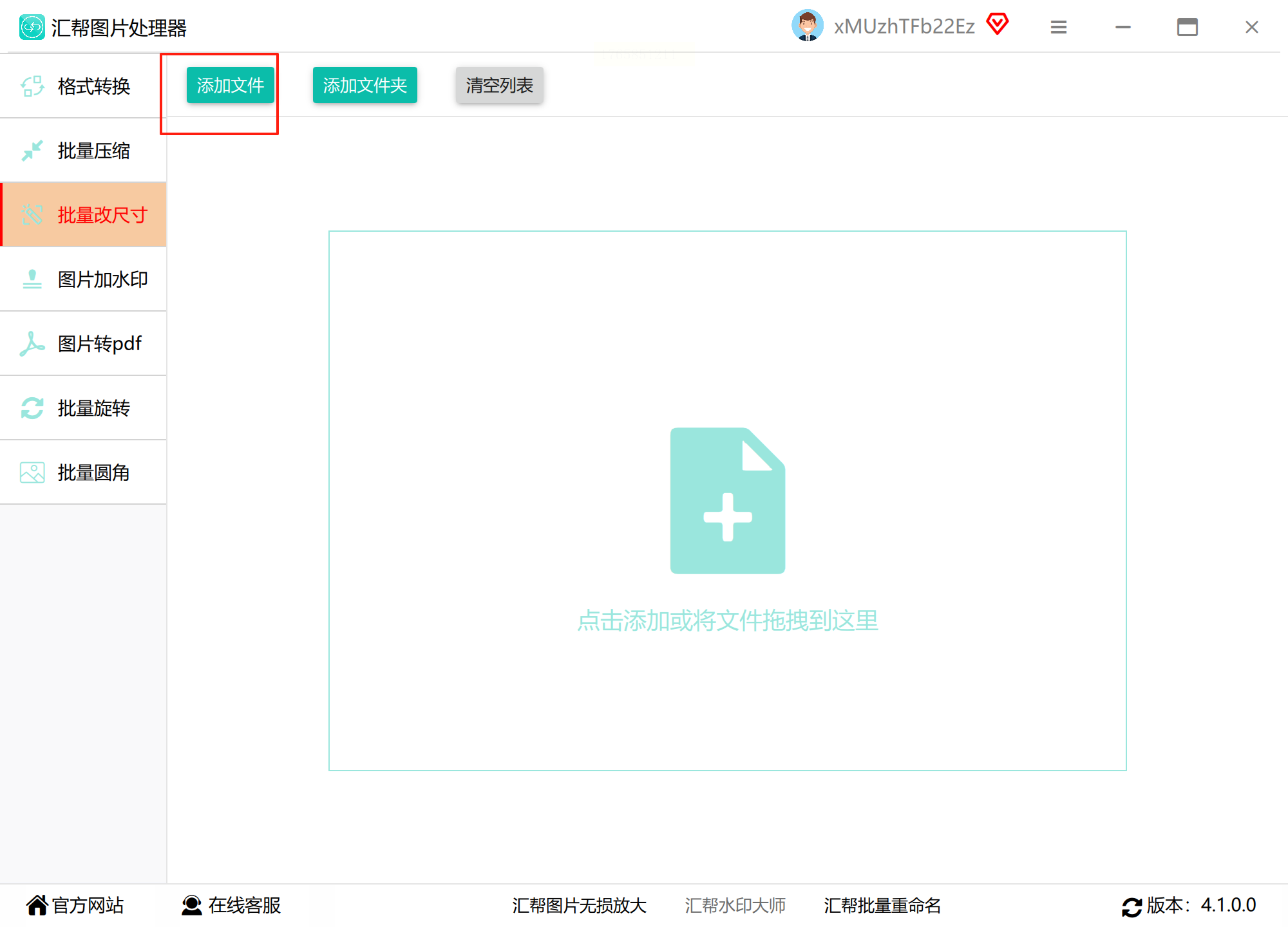Screen dimensions: 1288x927
Task: Click the watermark stamp icon
Action: point(32,279)
